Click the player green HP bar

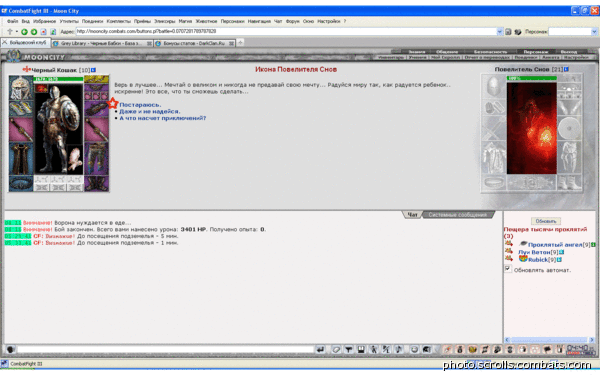58,79
